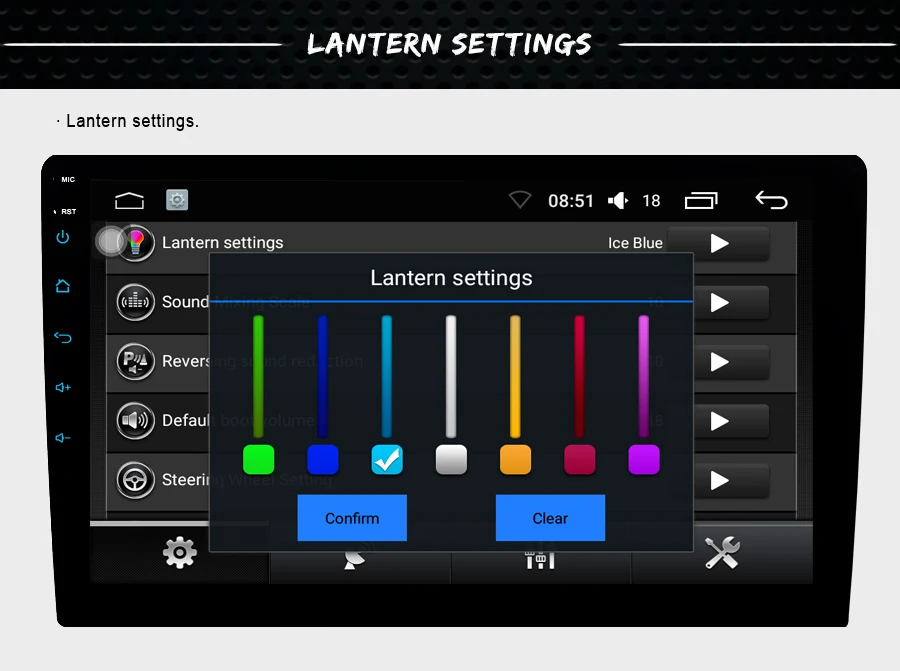Image resolution: width=900 pixels, height=671 pixels.
Task: Open the gear settings bottom tab
Action: (180, 553)
